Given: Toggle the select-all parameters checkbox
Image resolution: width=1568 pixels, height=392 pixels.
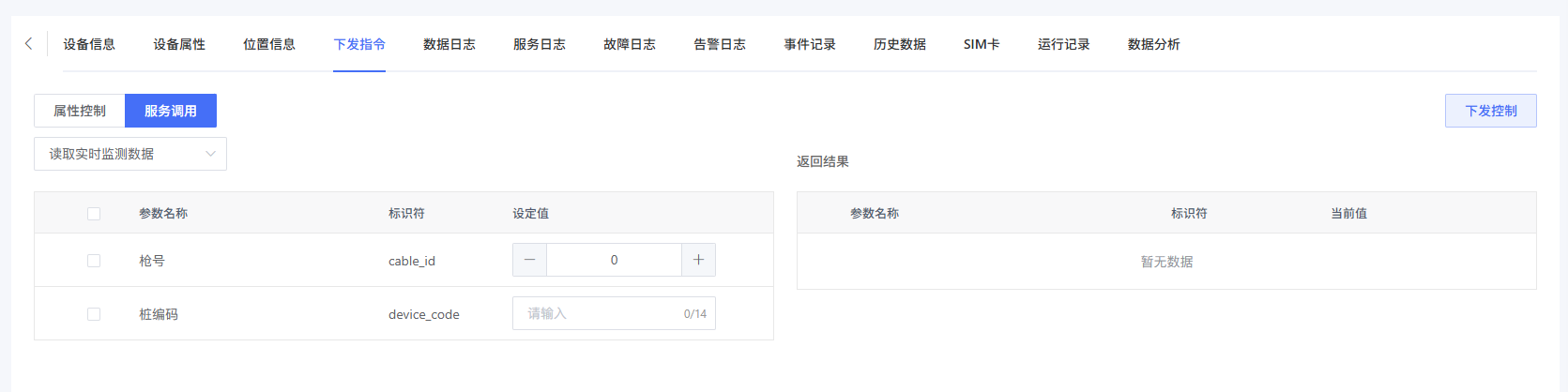Looking at the screenshot, I should click(x=94, y=214).
